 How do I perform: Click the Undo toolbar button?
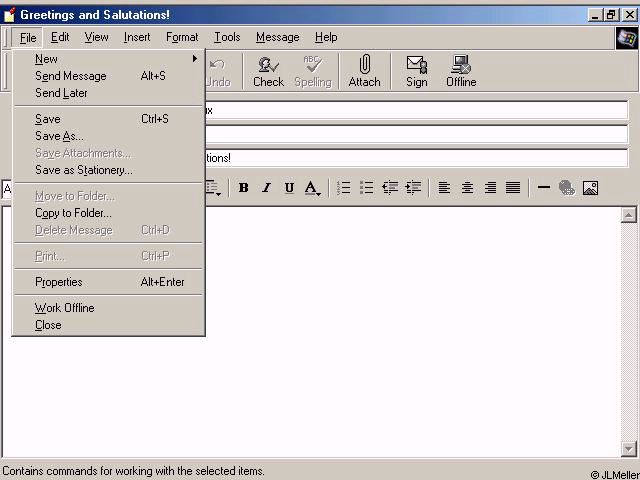tap(218, 73)
